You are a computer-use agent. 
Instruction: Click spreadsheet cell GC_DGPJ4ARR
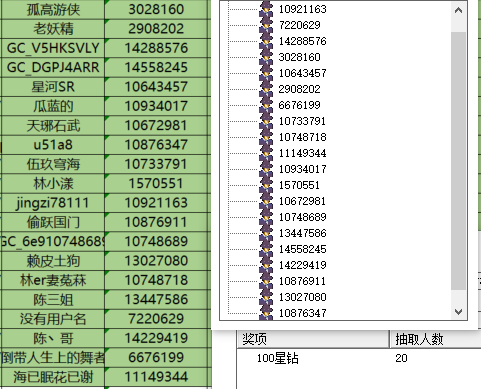click(53, 67)
